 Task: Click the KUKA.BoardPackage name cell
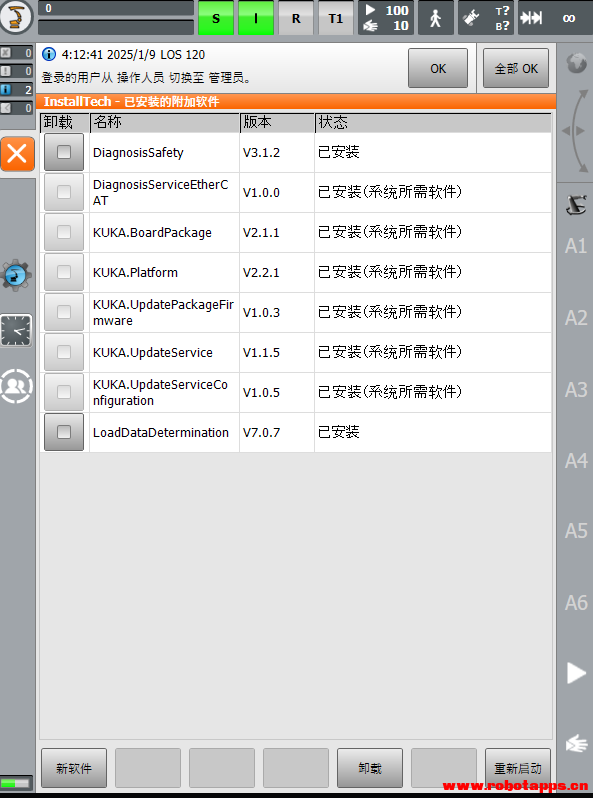[164, 233]
